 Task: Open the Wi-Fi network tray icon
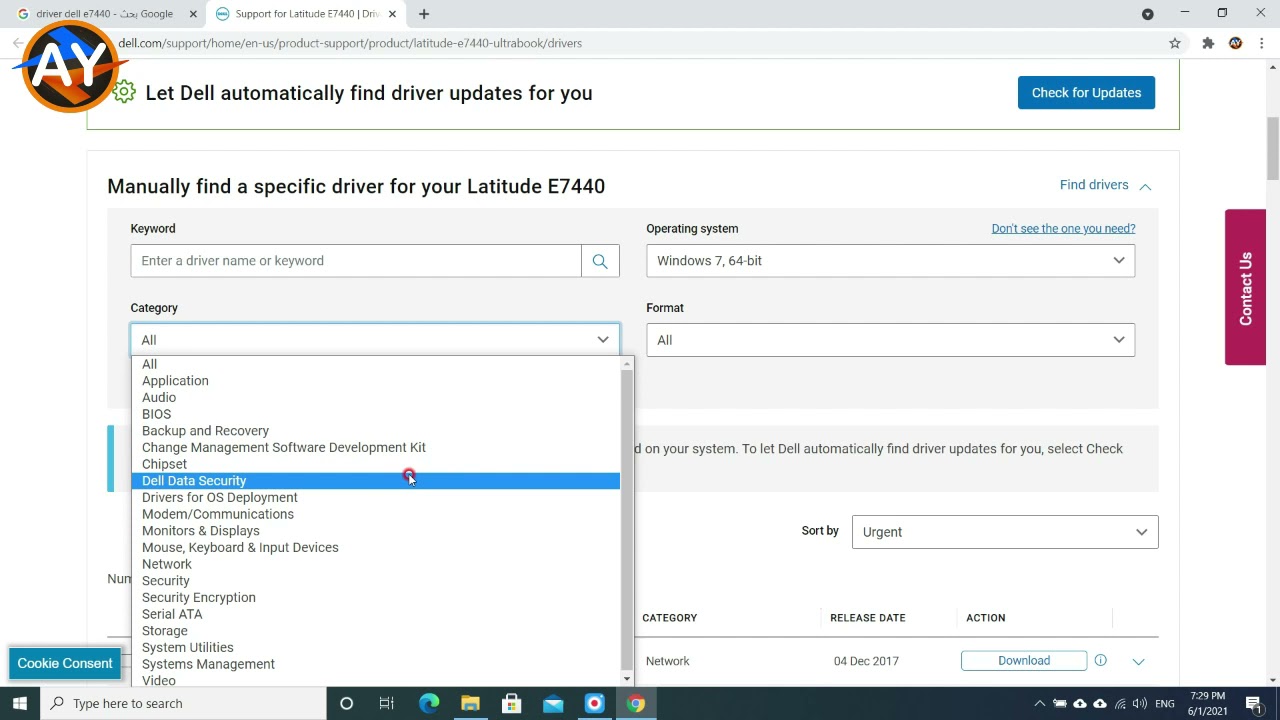(x=1121, y=703)
